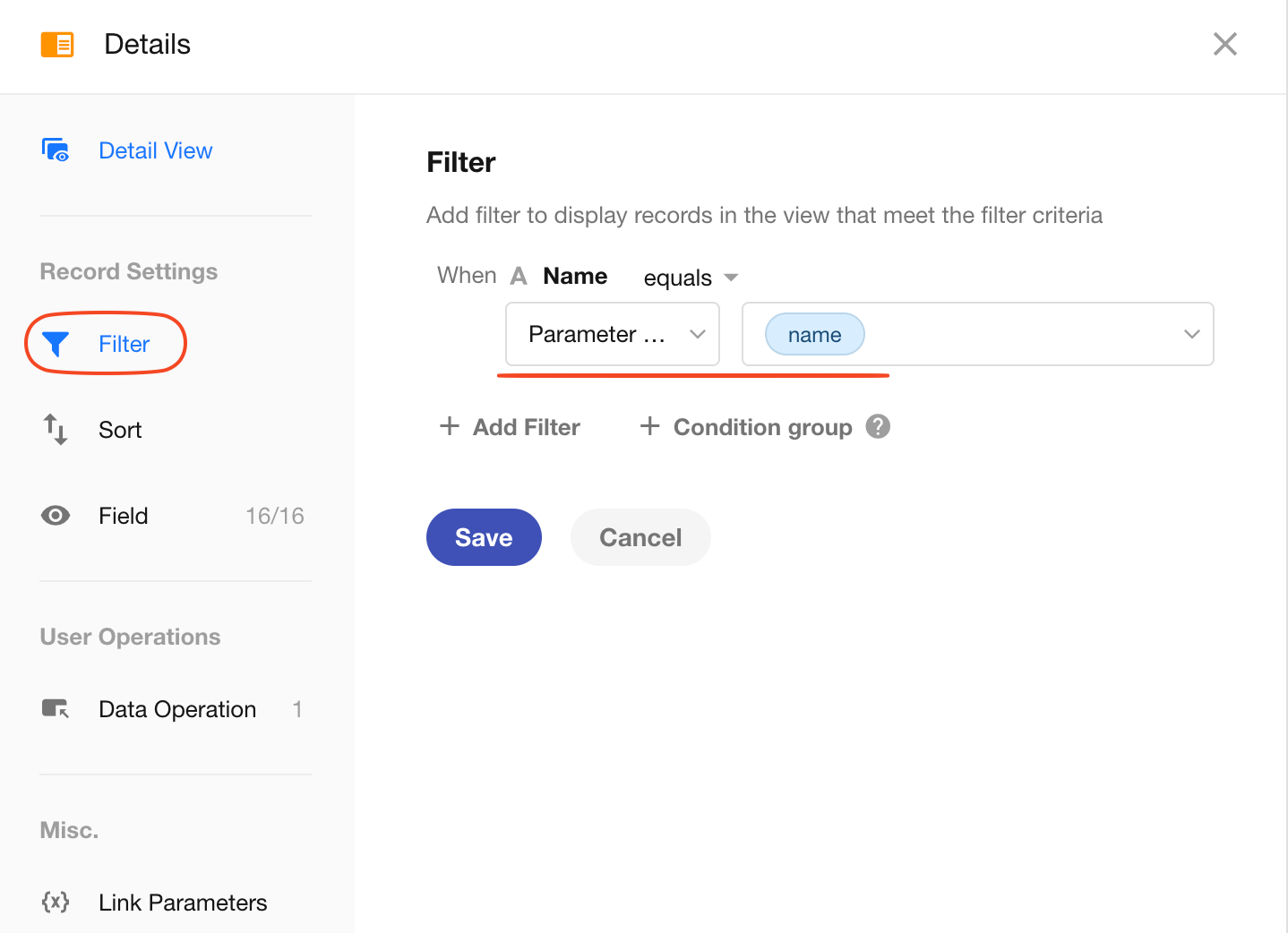Image resolution: width=1288 pixels, height=933 pixels.
Task: Open the value dropdown chevron at right
Action: pyautogui.click(x=1191, y=334)
